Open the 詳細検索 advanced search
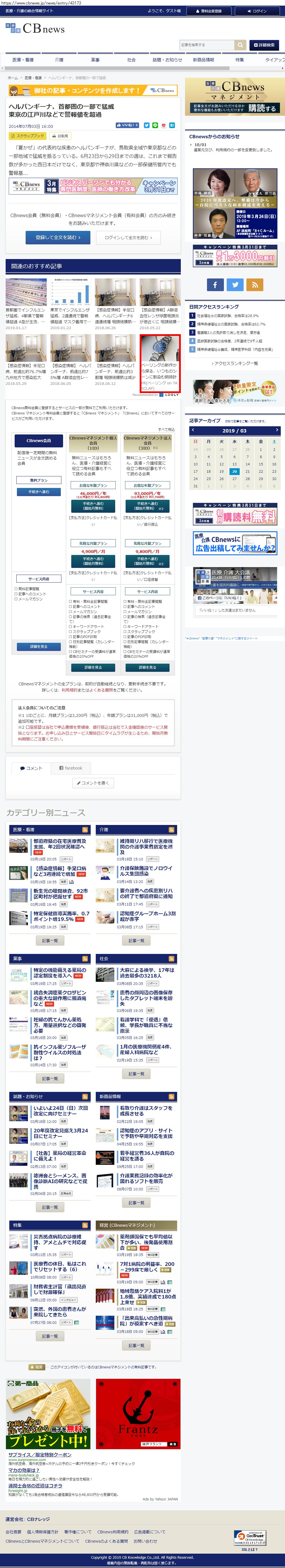Image resolution: width=285 pixels, height=1568 pixels. click(264, 45)
